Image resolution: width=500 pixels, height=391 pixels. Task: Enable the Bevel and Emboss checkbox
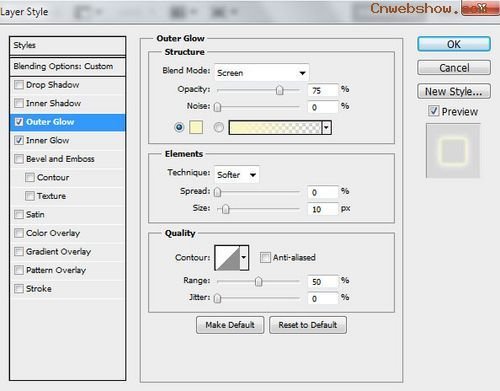point(19,159)
